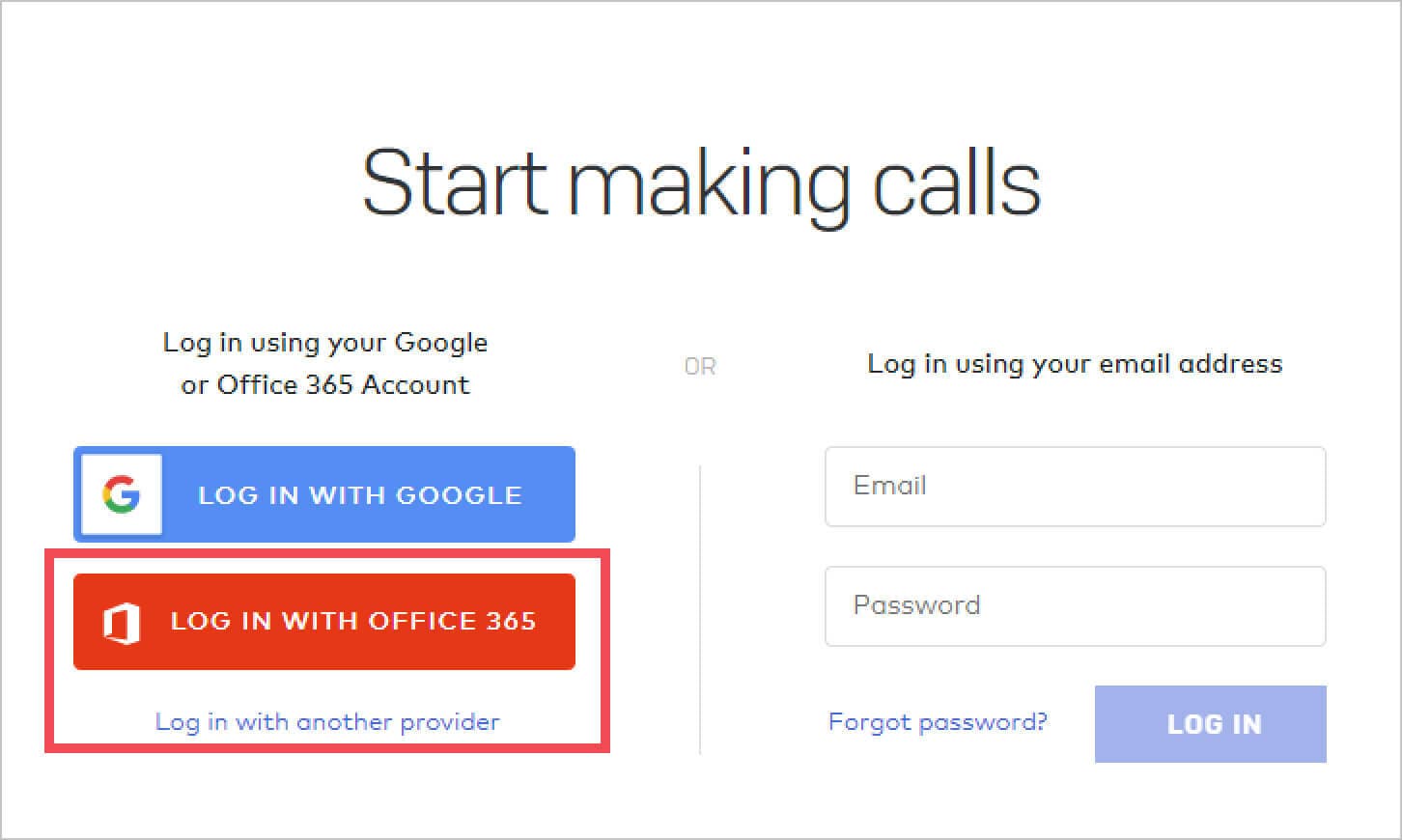Click the 365 text on the red button
Image resolution: width=1402 pixels, height=840 pixels.
(x=511, y=621)
